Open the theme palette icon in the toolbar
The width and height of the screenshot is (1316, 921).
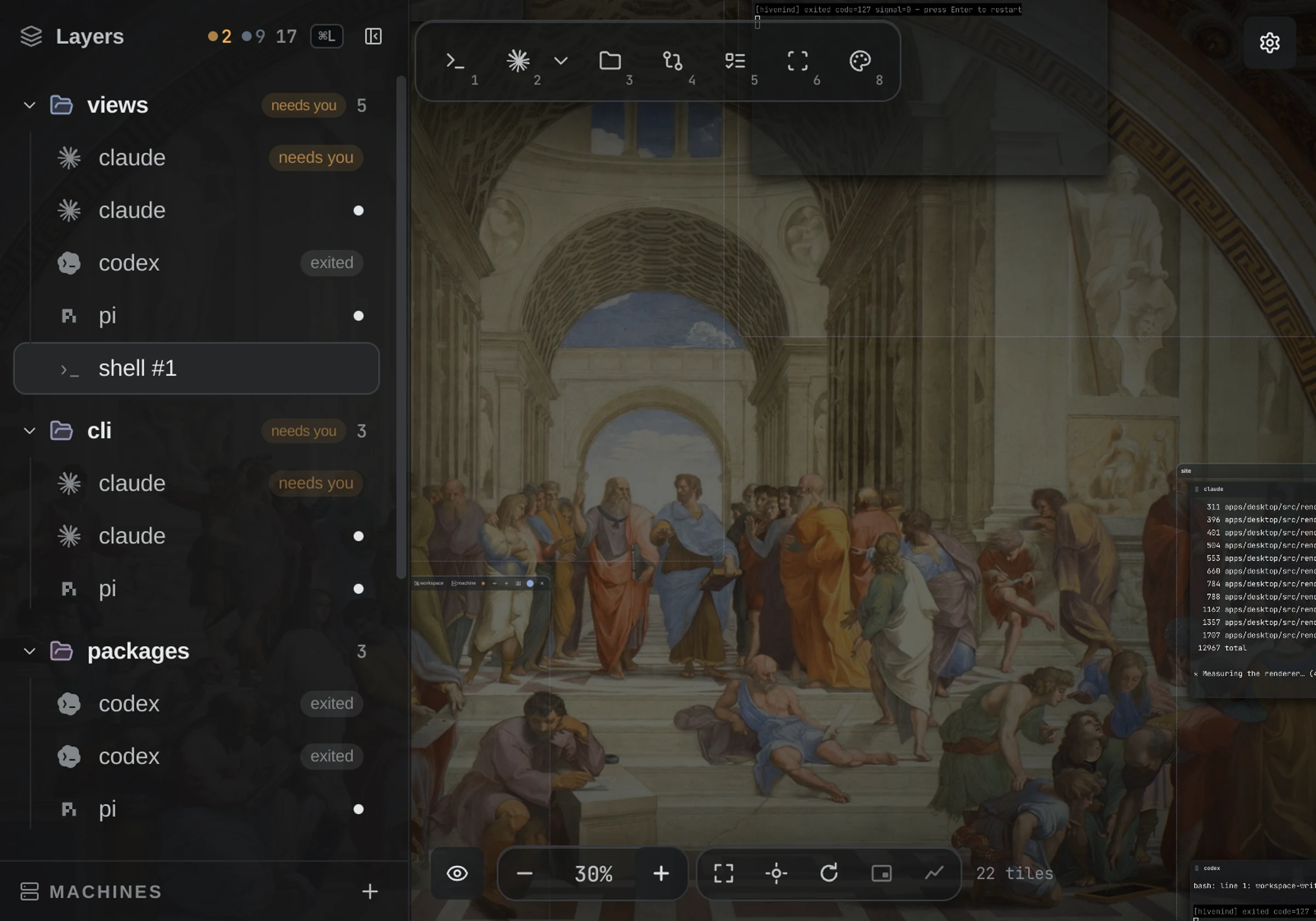pos(860,61)
